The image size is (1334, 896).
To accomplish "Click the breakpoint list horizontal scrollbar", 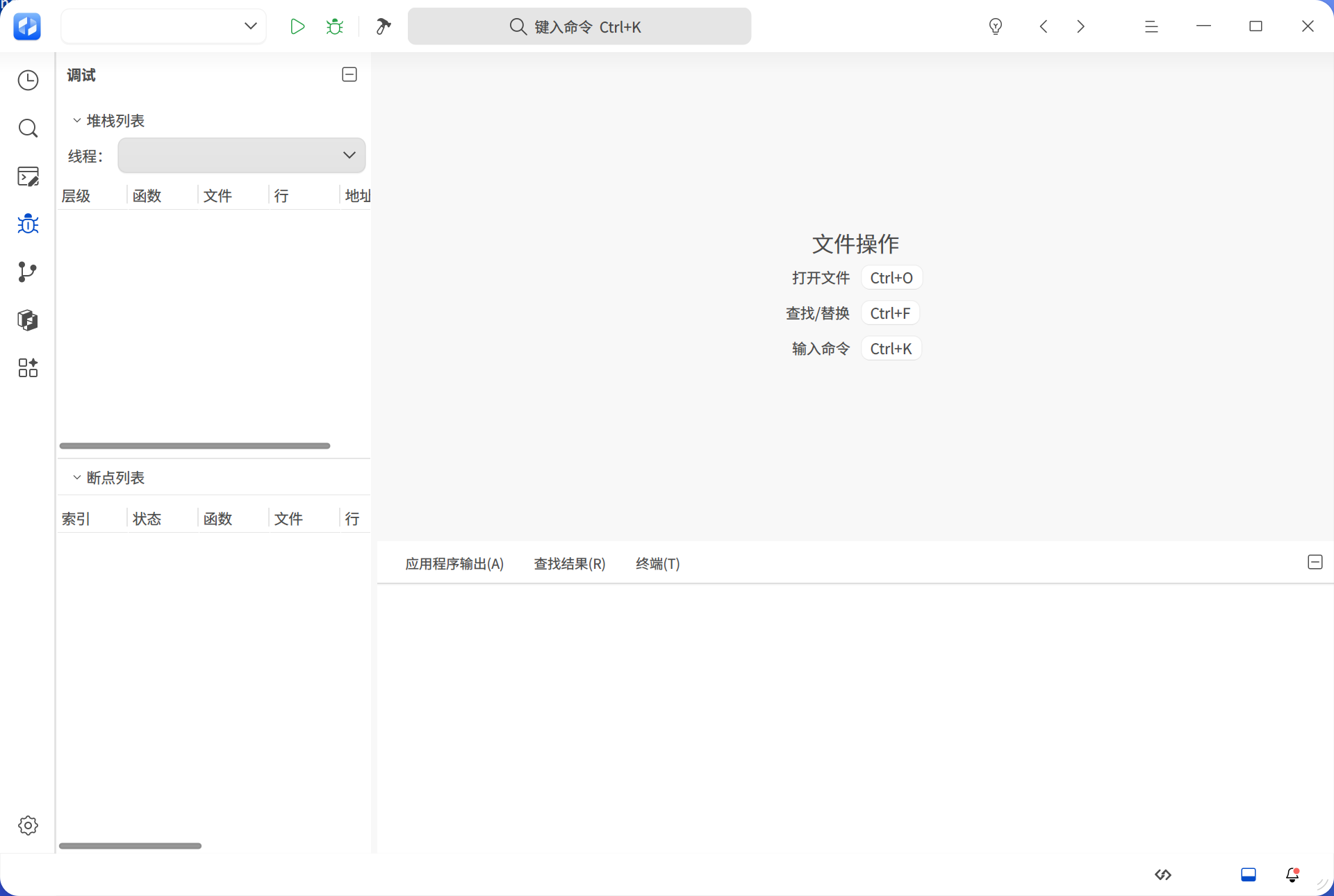I will pyautogui.click(x=131, y=846).
